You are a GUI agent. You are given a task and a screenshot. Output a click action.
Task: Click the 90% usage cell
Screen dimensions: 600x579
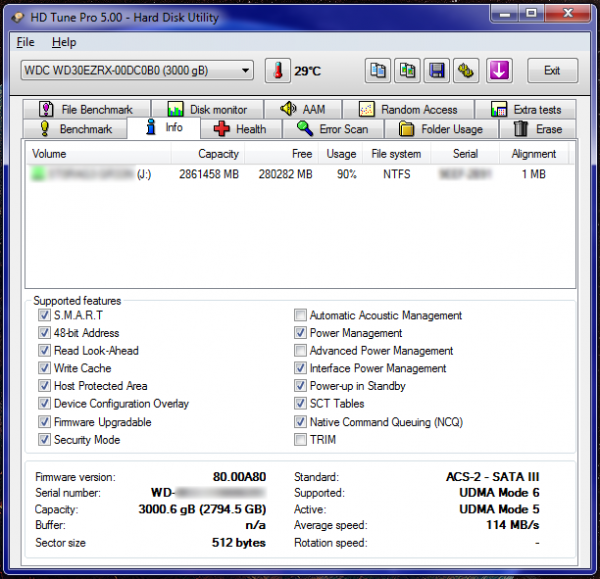(x=347, y=175)
